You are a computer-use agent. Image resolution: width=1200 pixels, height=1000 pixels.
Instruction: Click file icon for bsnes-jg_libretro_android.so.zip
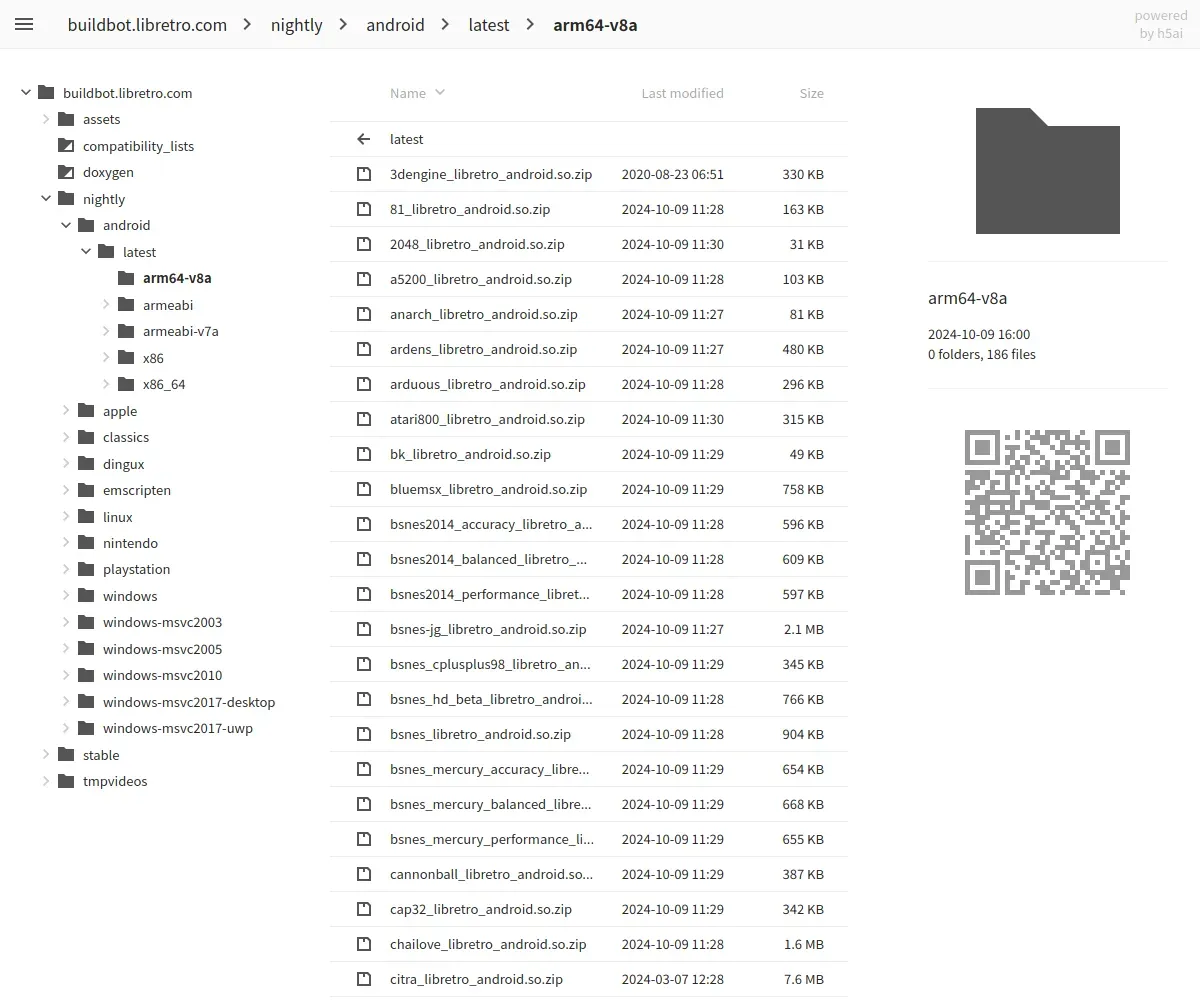pyautogui.click(x=364, y=629)
